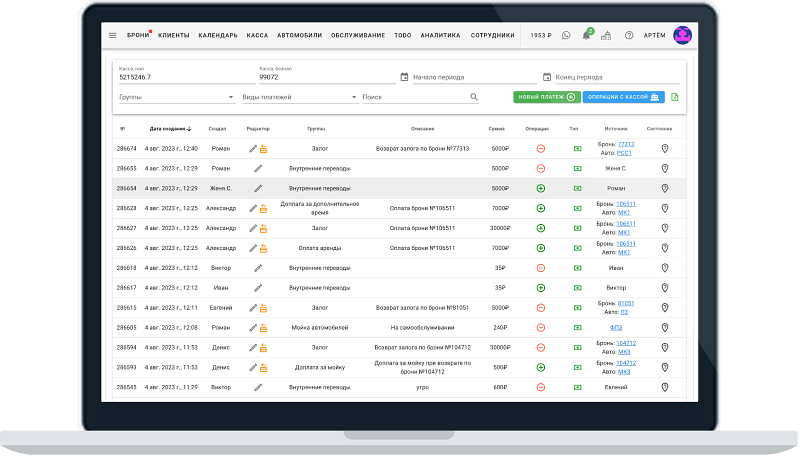Screen dimensions: 800x457
Task: Click group cell 'Мойка автомобилей'
Action: (x=320, y=327)
